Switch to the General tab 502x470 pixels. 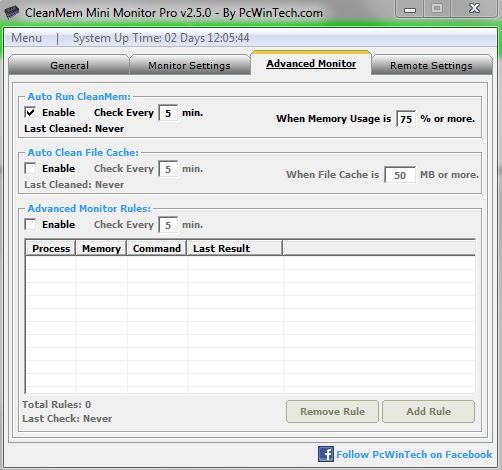coord(69,65)
